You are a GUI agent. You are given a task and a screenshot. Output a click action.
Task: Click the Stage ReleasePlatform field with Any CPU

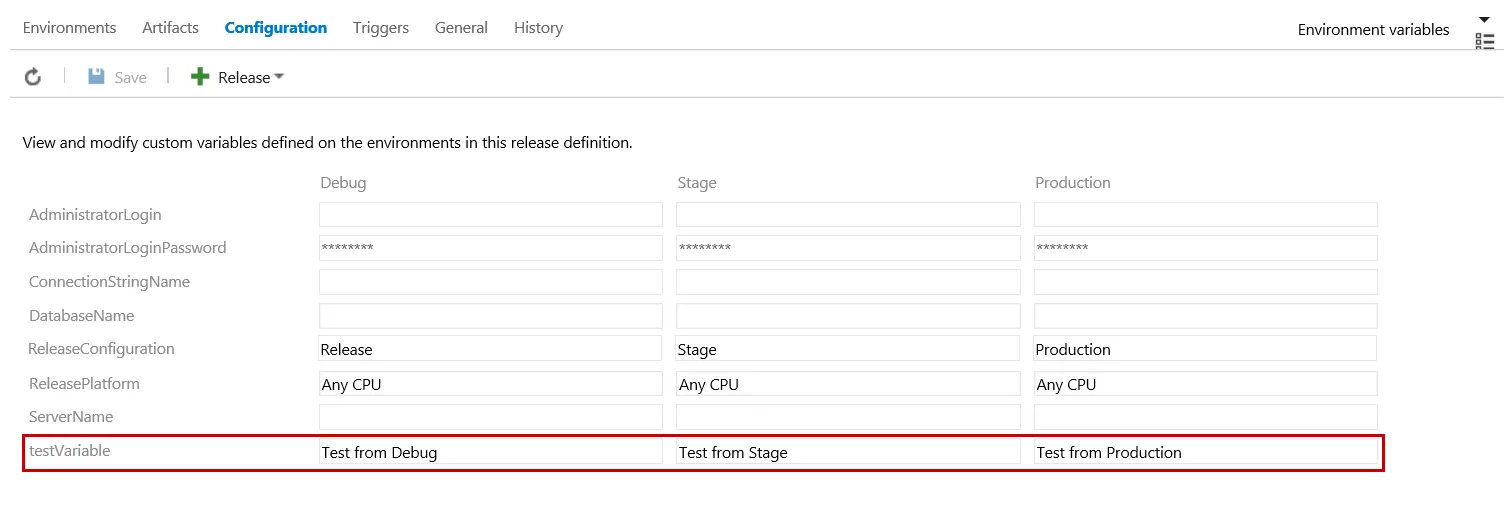(848, 384)
